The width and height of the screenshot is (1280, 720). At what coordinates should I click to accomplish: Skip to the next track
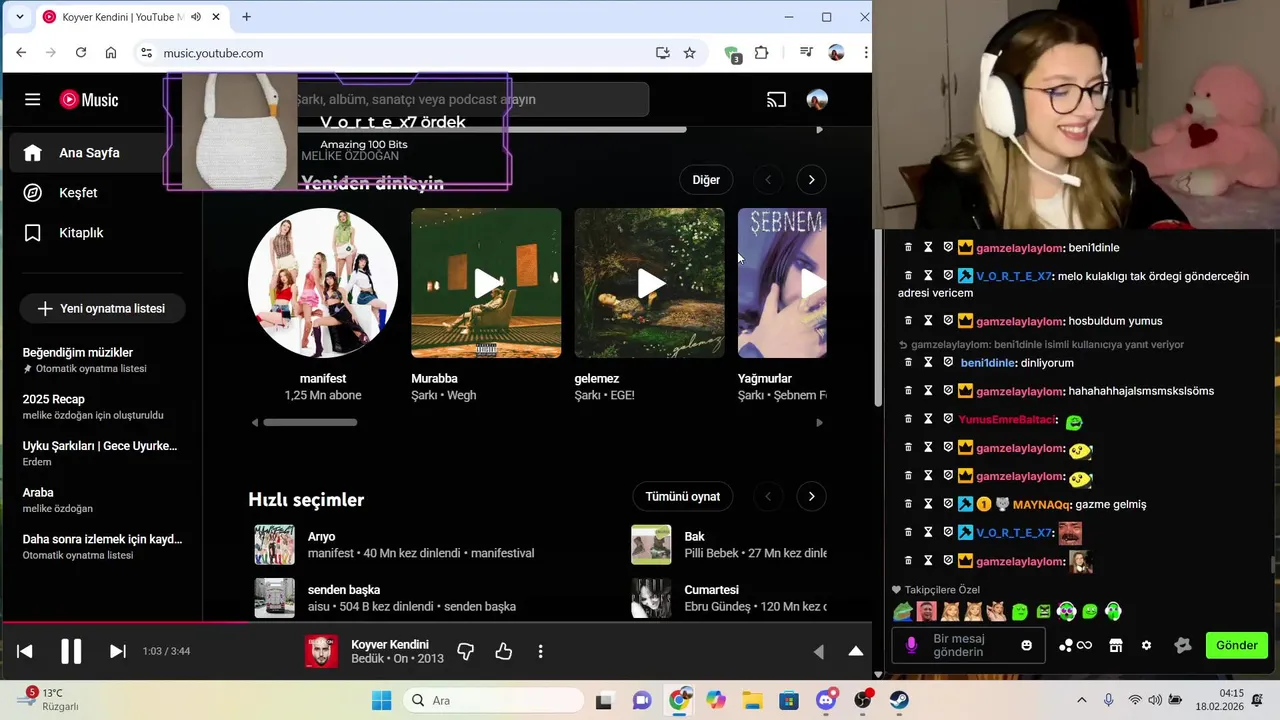pos(117,651)
